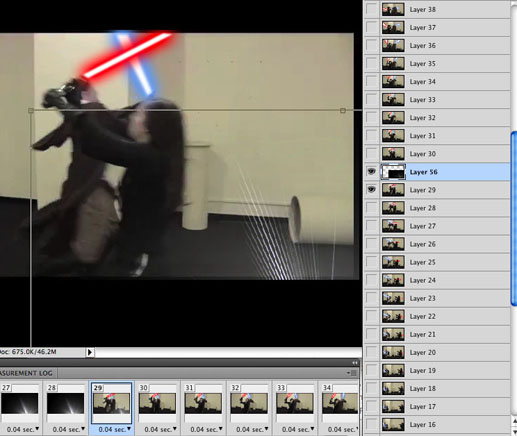Toggle visibility of Layer 20
517x436 pixels.
pyautogui.click(x=371, y=352)
